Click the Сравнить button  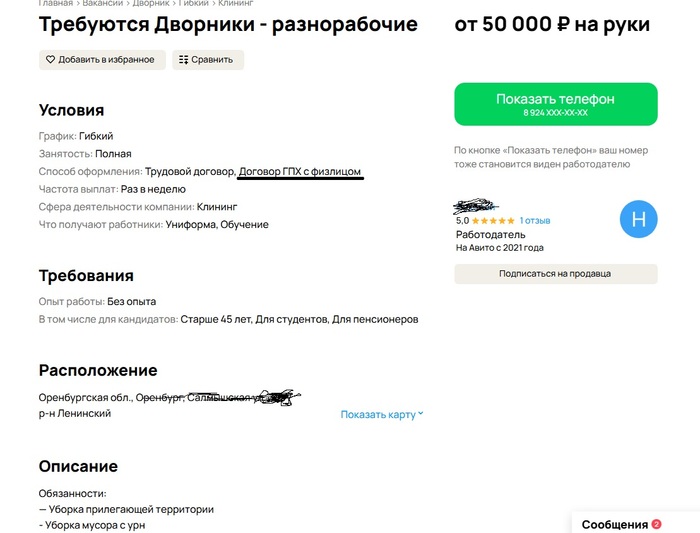[208, 60]
